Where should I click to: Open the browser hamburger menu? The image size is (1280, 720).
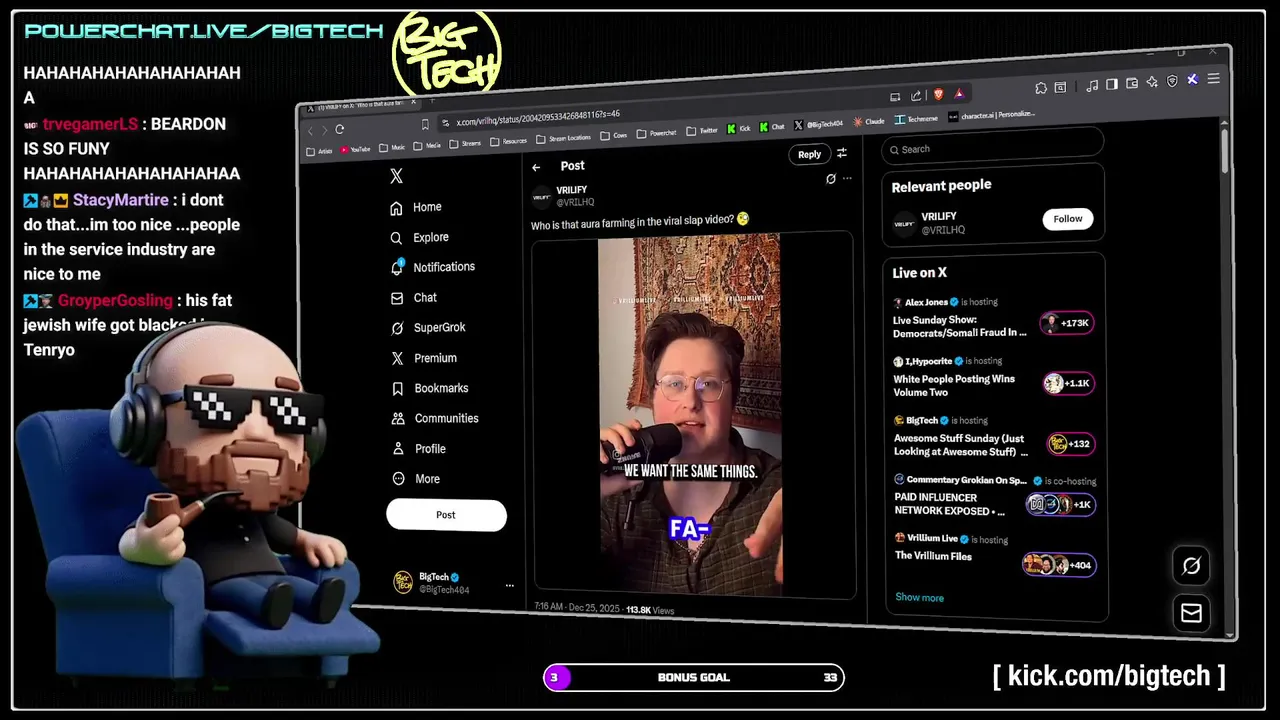(x=1213, y=79)
